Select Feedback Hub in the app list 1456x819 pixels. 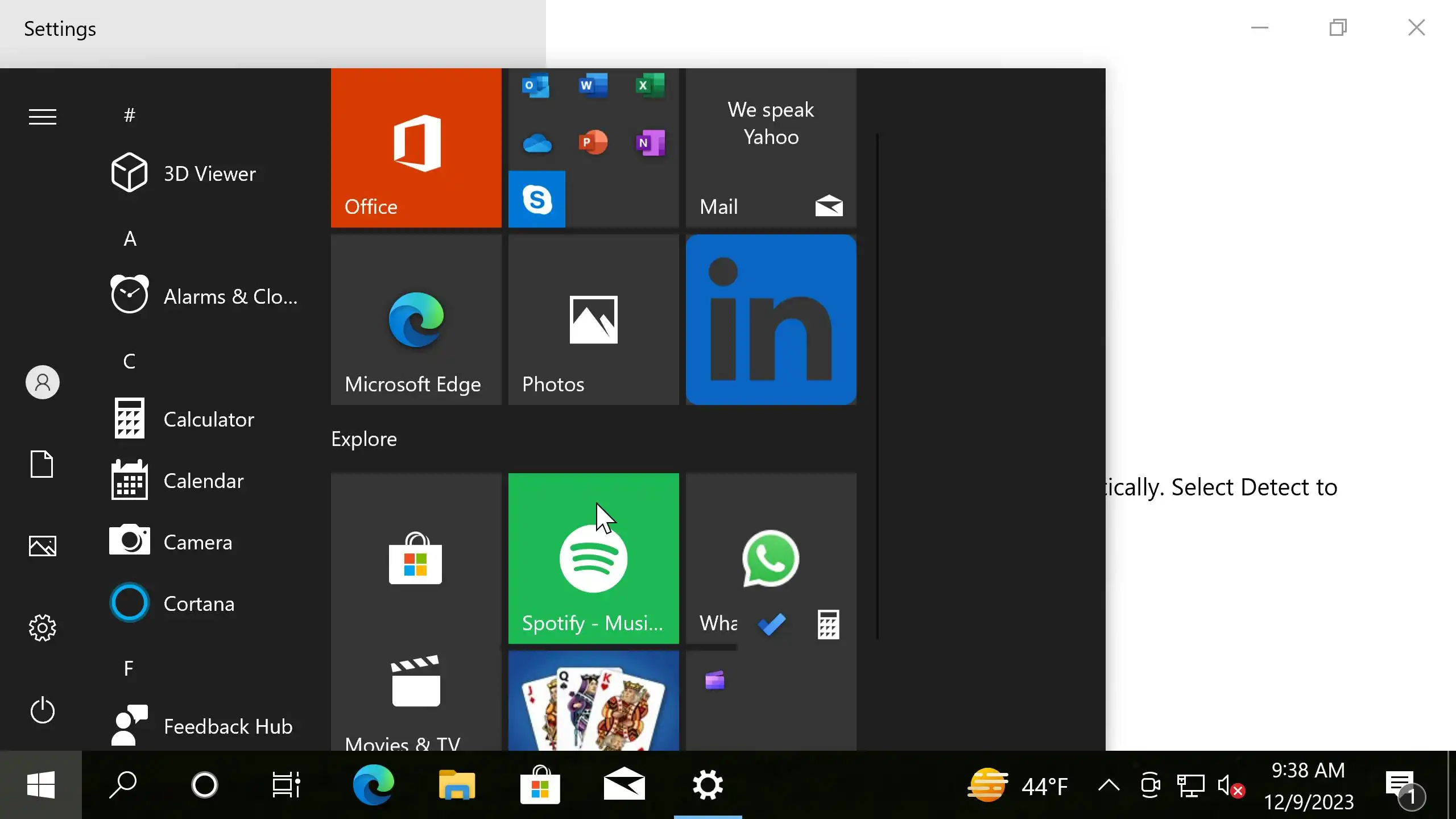coord(227,726)
